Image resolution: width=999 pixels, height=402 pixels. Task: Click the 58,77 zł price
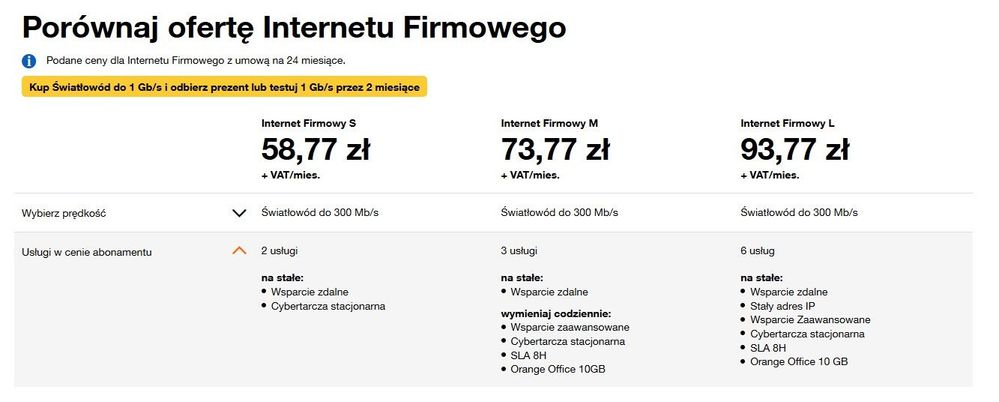tap(315, 150)
